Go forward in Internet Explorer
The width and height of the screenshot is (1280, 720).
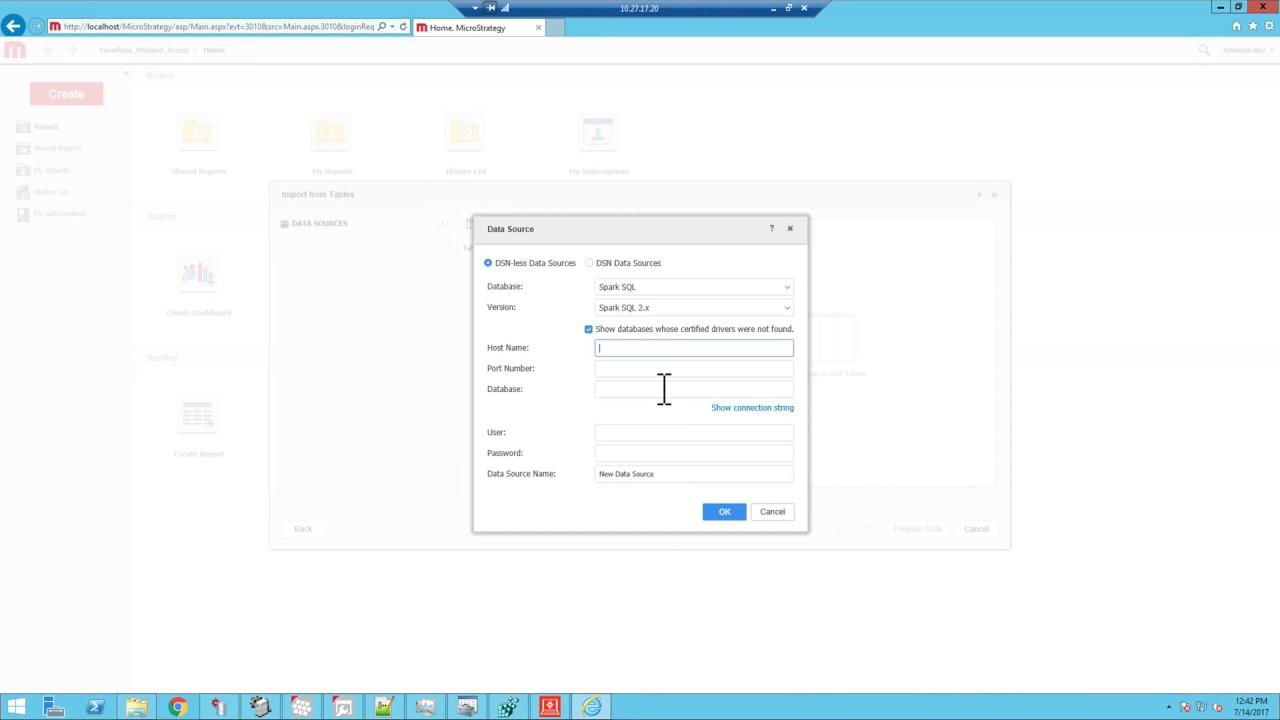pyautogui.click(x=36, y=26)
